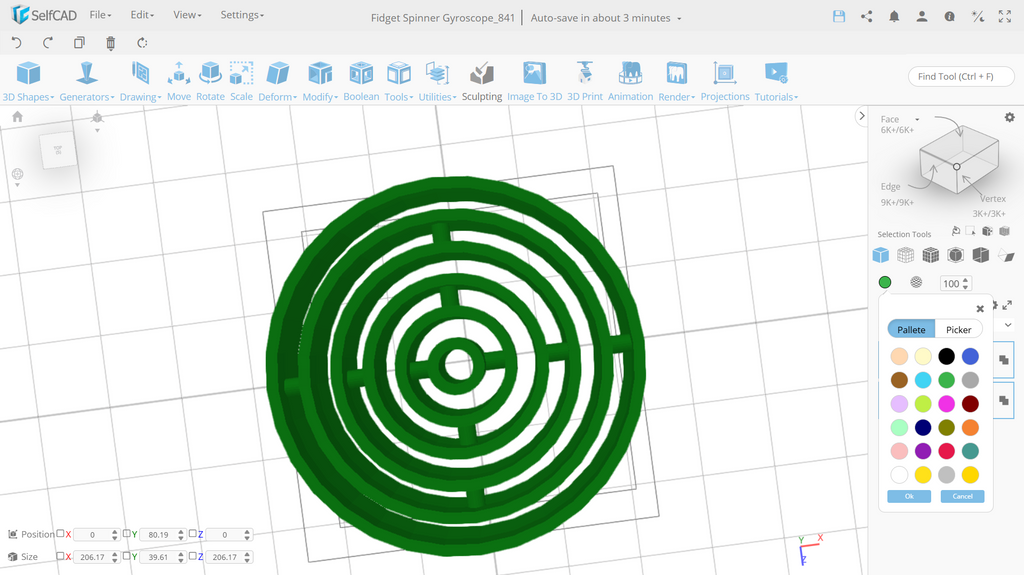Toggle the Size Y checkbox
Image resolution: width=1024 pixels, height=575 pixels.
point(127,556)
